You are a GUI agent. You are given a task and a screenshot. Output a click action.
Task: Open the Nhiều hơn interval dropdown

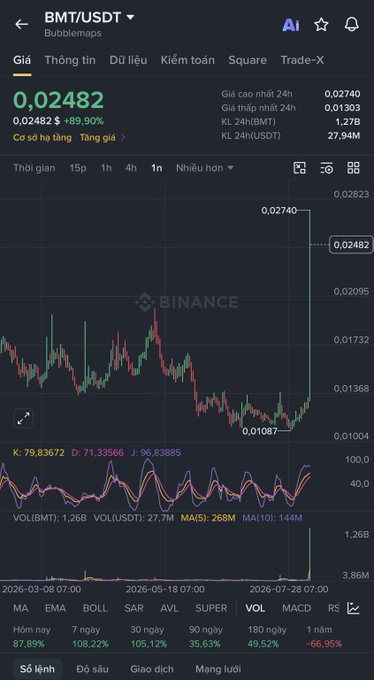click(205, 168)
